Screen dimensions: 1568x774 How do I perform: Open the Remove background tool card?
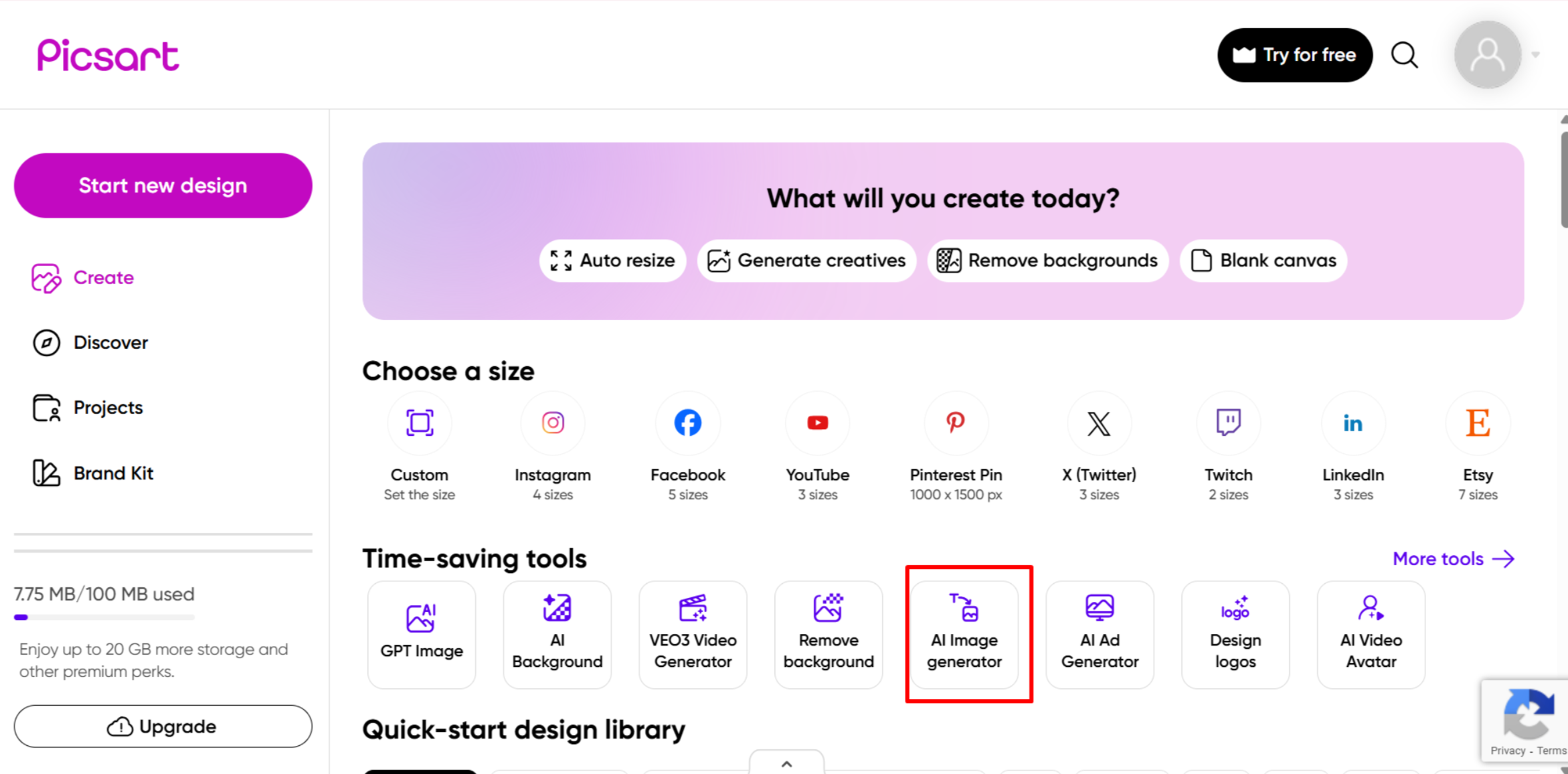coord(829,635)
